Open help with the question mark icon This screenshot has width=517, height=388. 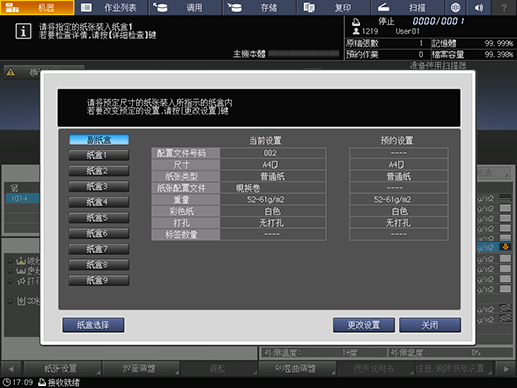[x=504, y=7]
